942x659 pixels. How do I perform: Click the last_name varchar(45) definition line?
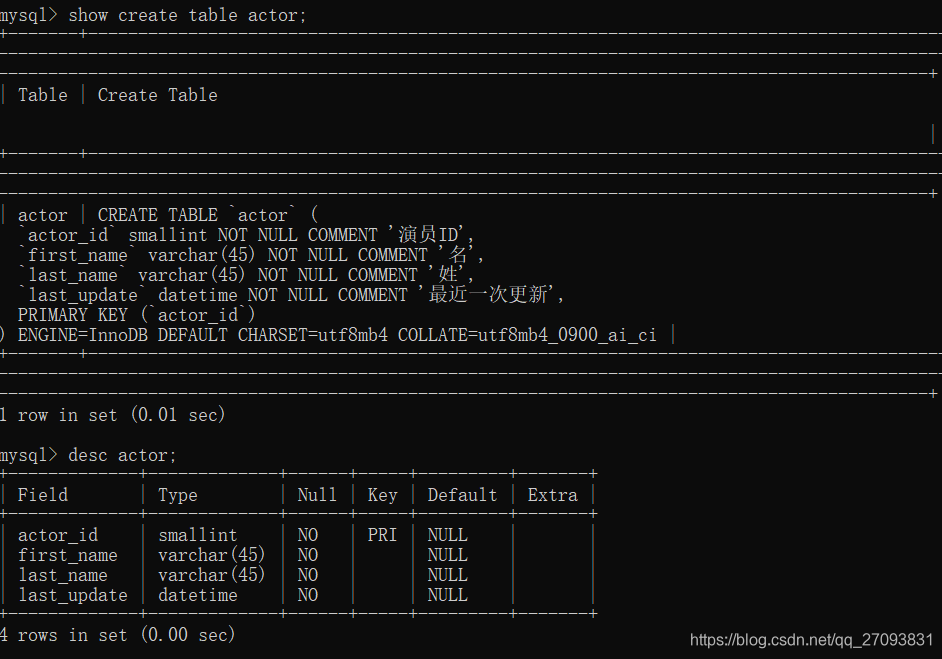point(246,275)
